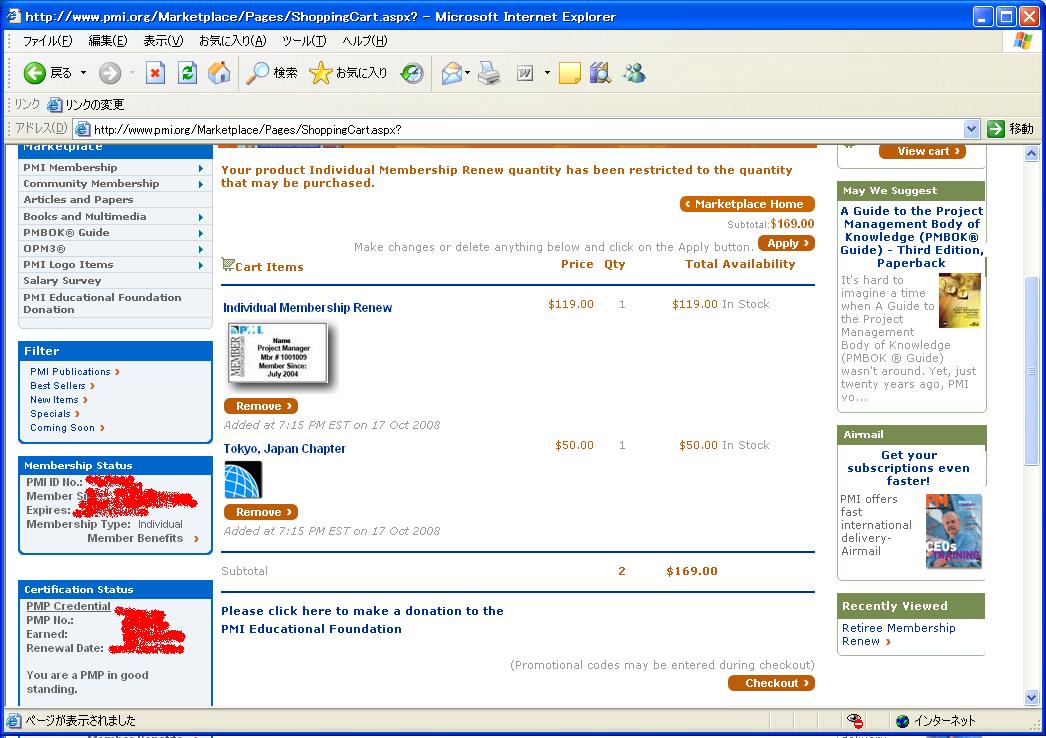1046x738 pixels.
Task: Remove Individual Membership Renew from cart
Action: 261,406
